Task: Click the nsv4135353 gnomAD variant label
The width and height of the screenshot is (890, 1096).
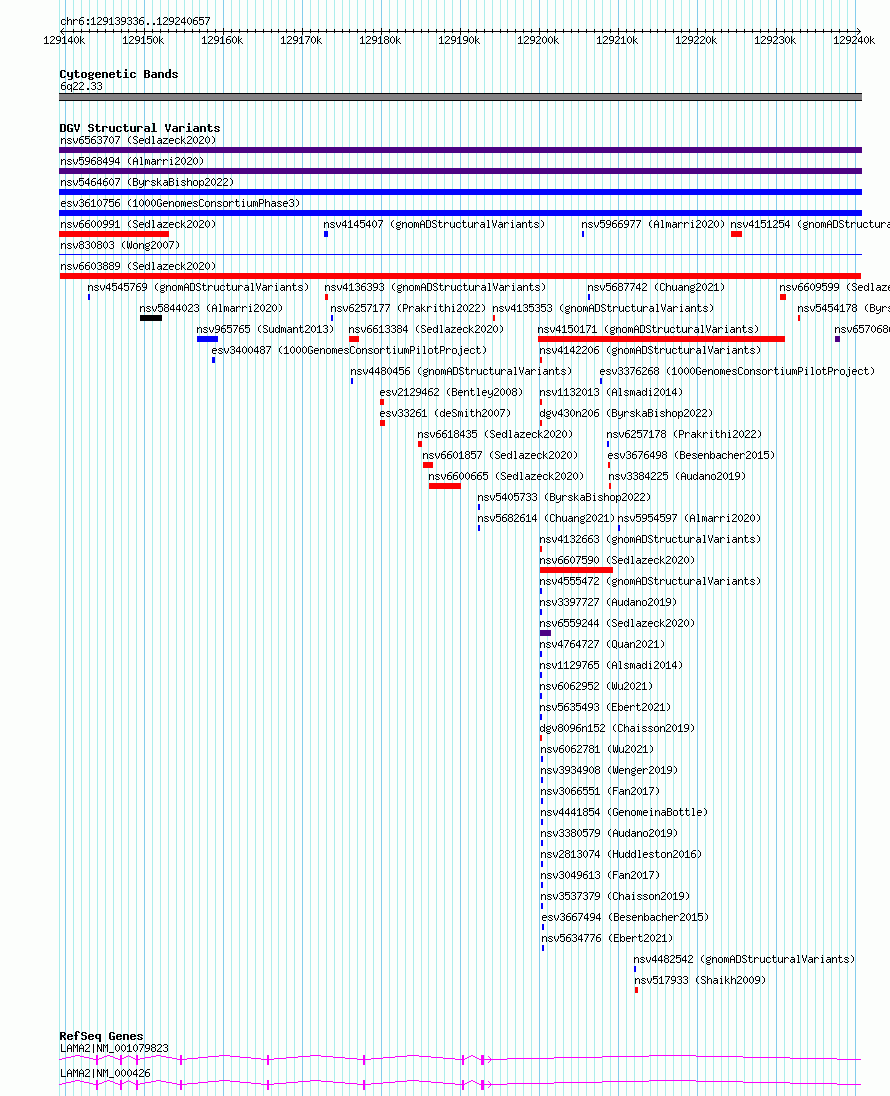Action: coord(603,308)
